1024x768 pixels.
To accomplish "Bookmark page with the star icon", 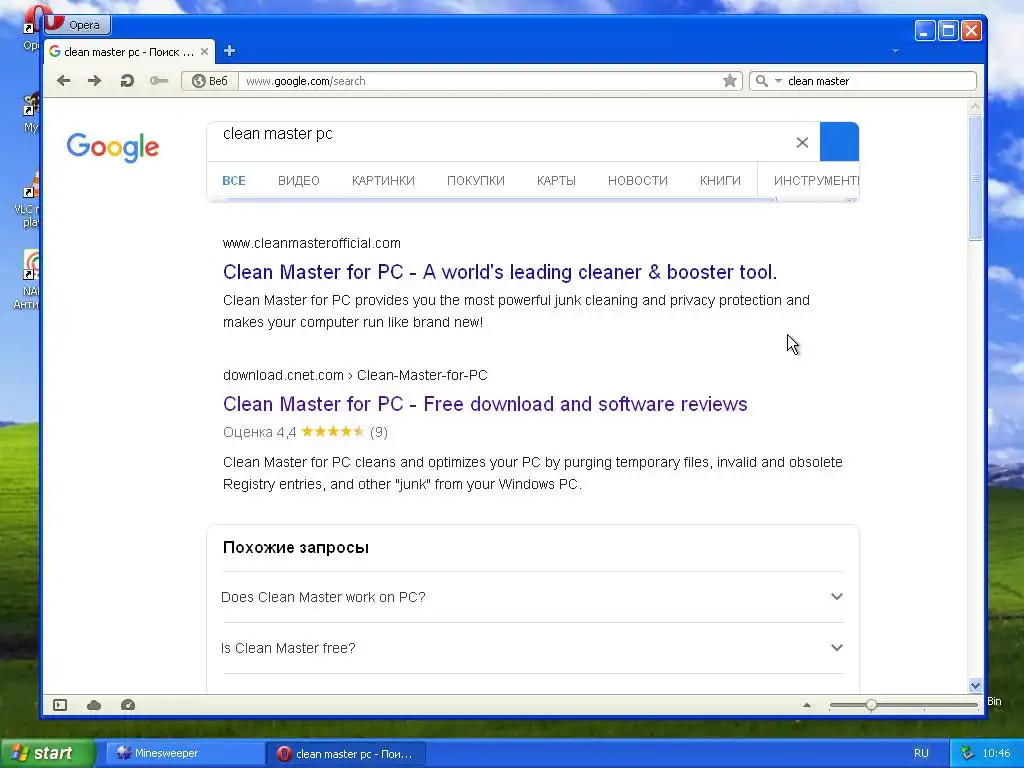I will [x=730, y=81].
